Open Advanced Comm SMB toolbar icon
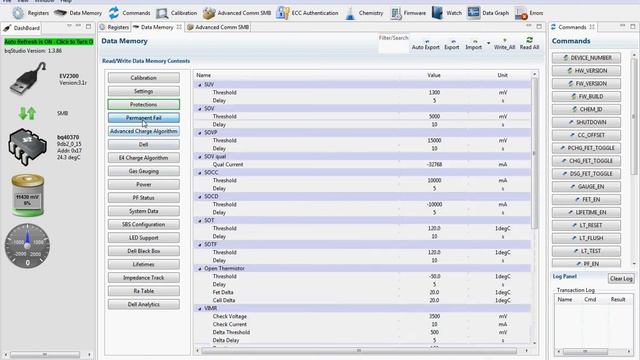 tap(209, 13)
